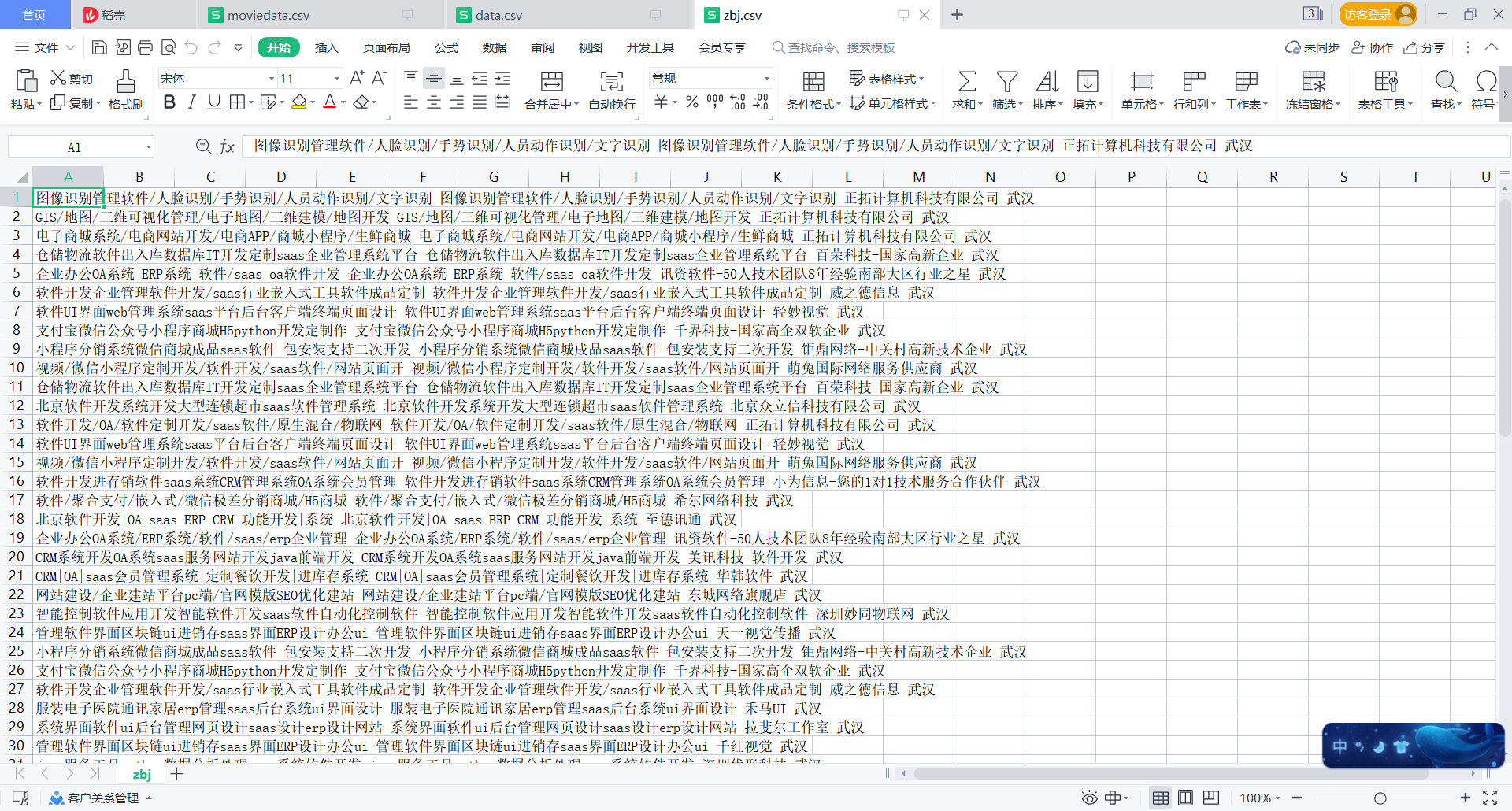
Task: Click the 查找命令 search box
Action: (x=833, y=47)
